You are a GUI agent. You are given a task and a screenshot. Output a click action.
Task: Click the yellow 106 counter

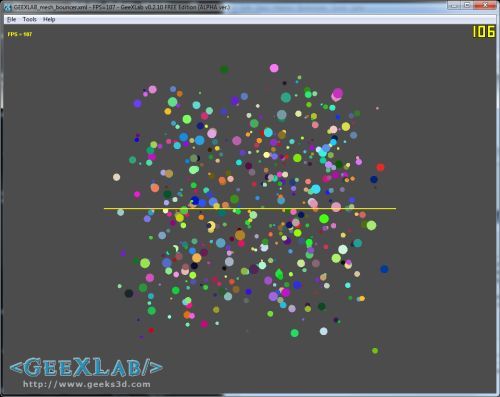(483, 32)
